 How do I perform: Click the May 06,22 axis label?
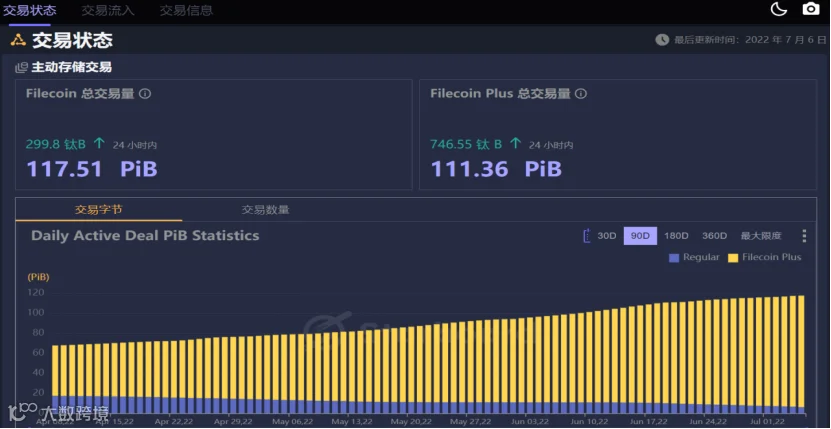coord(292,422)
